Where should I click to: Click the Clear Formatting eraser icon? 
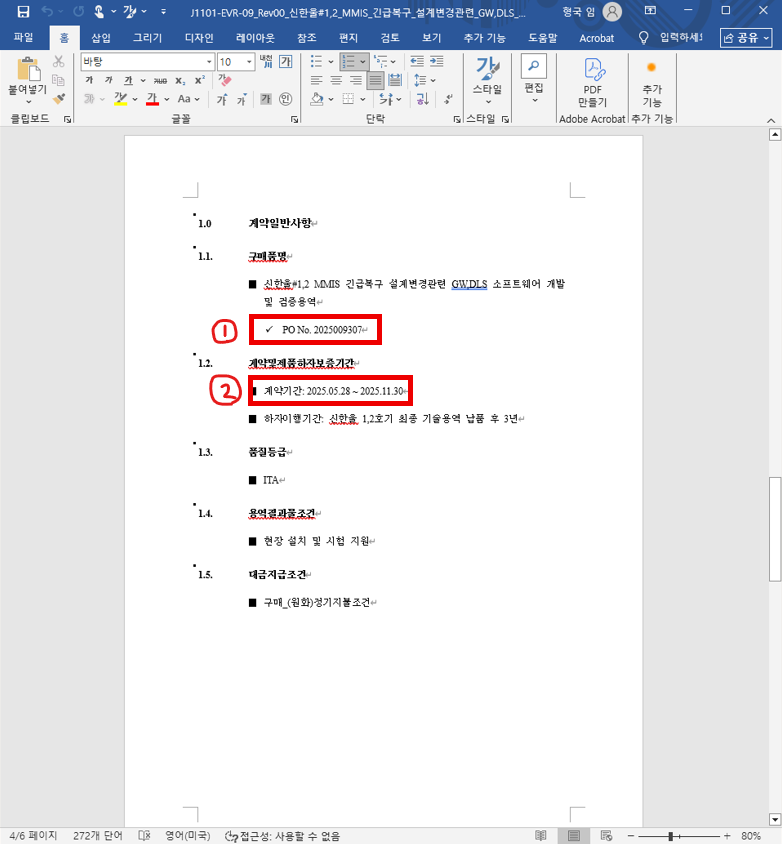[225, 80]
